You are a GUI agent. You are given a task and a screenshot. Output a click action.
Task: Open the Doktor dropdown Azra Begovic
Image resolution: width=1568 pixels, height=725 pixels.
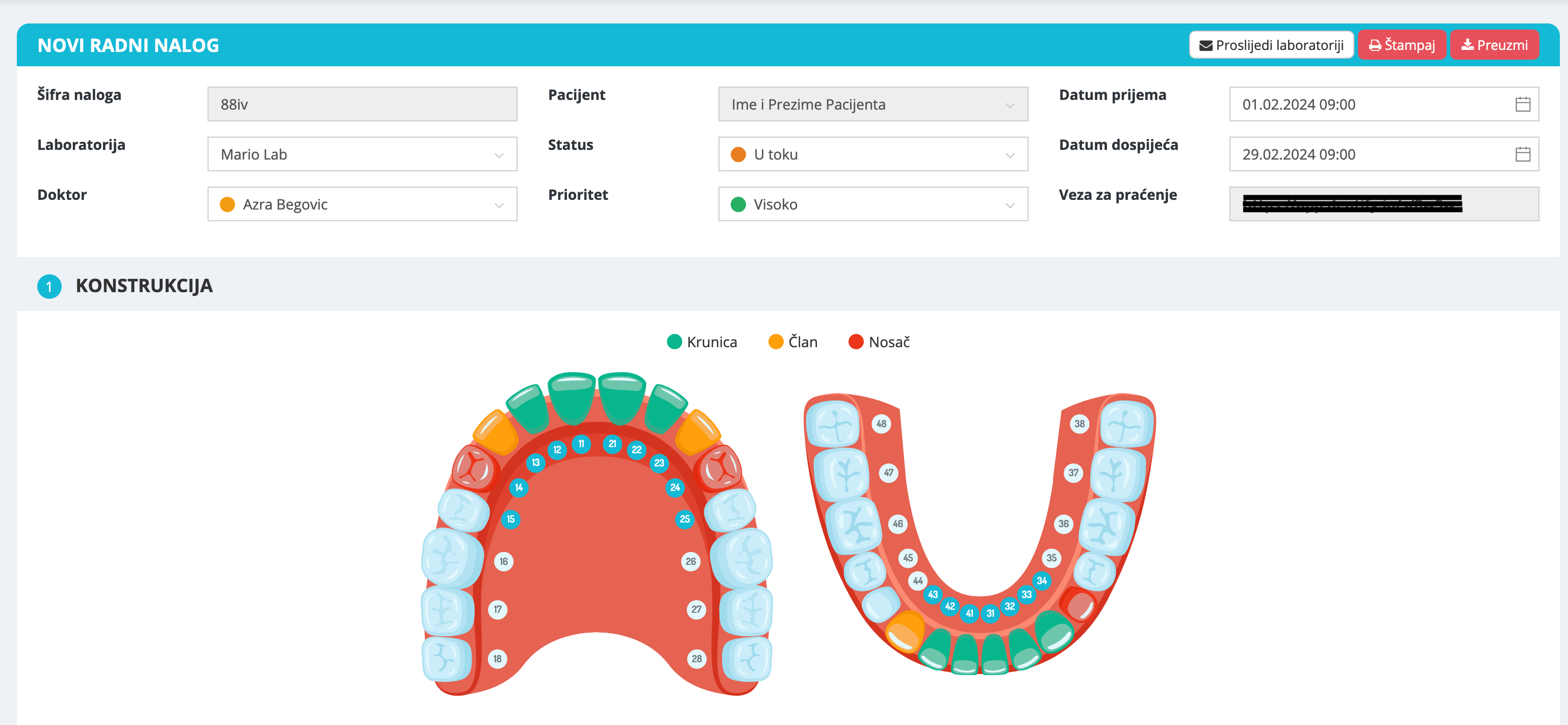click(x=362, y=204)
